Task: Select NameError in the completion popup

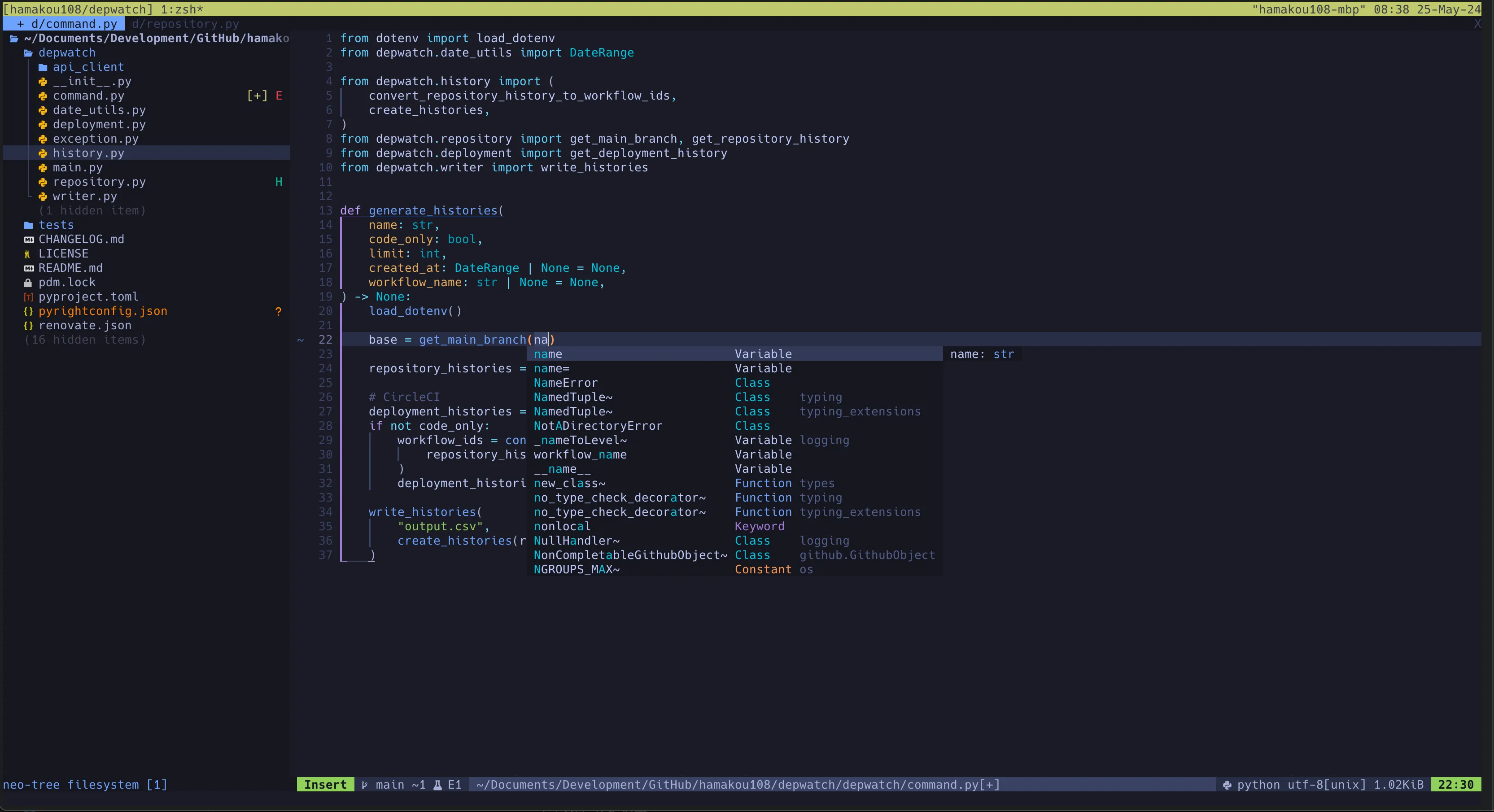Action: coord(565,383)
